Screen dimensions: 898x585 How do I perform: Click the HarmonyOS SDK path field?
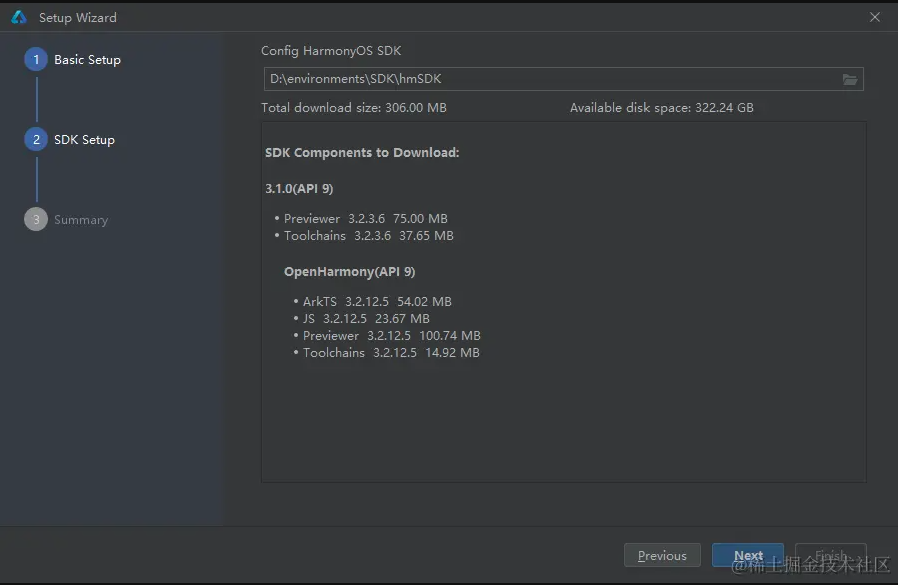pyautogui.click(x=564, y=79)
